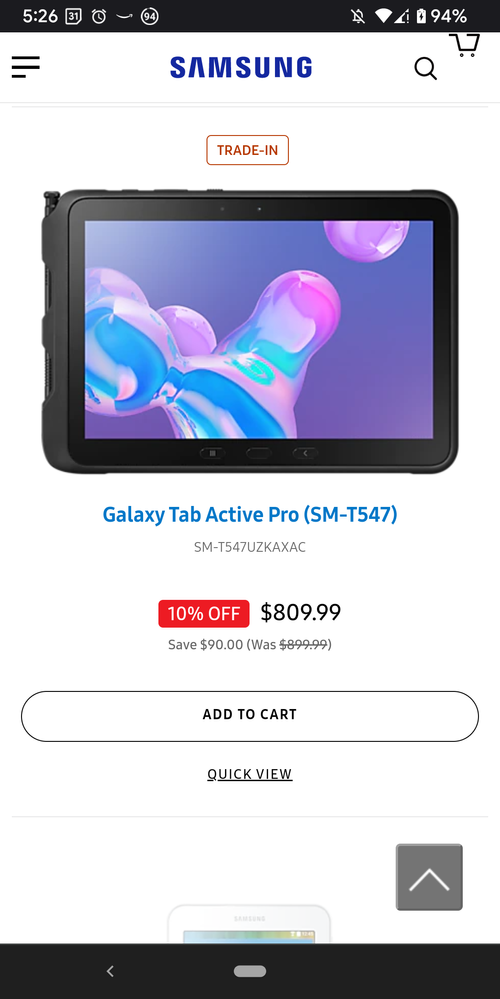The width and height of the screenshot is (500, 999).
Task: Tap the Android back arrow
Action: pos(110,971)
